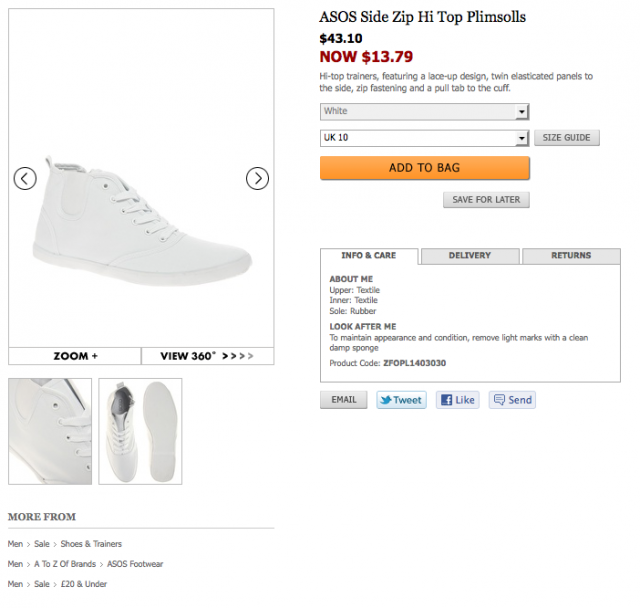Image resolution: width=640 pixels, height=608 pixels.
Task: Launch the VIEW 360° viewer
Action: [x=208, y=355]
